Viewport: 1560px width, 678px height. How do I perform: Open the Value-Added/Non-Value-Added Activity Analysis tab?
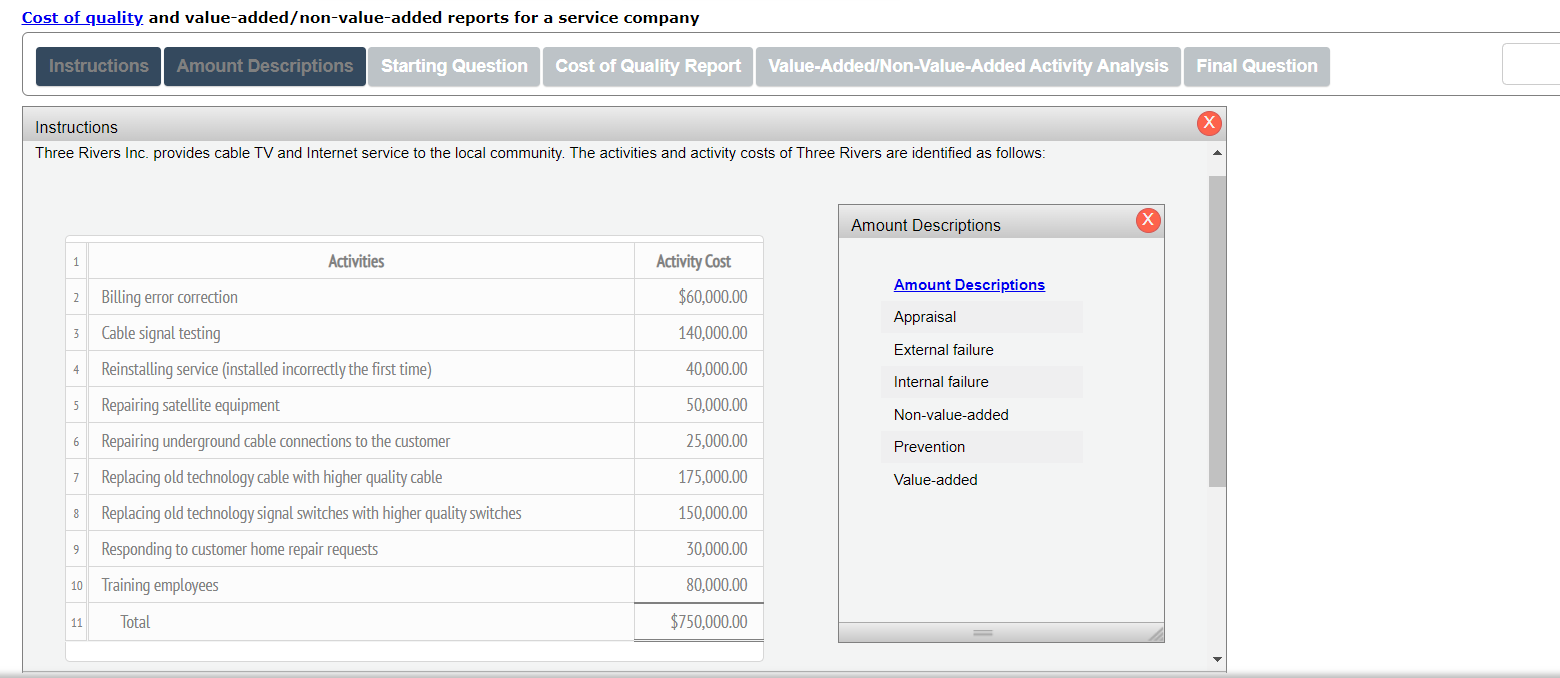point(967,66)
